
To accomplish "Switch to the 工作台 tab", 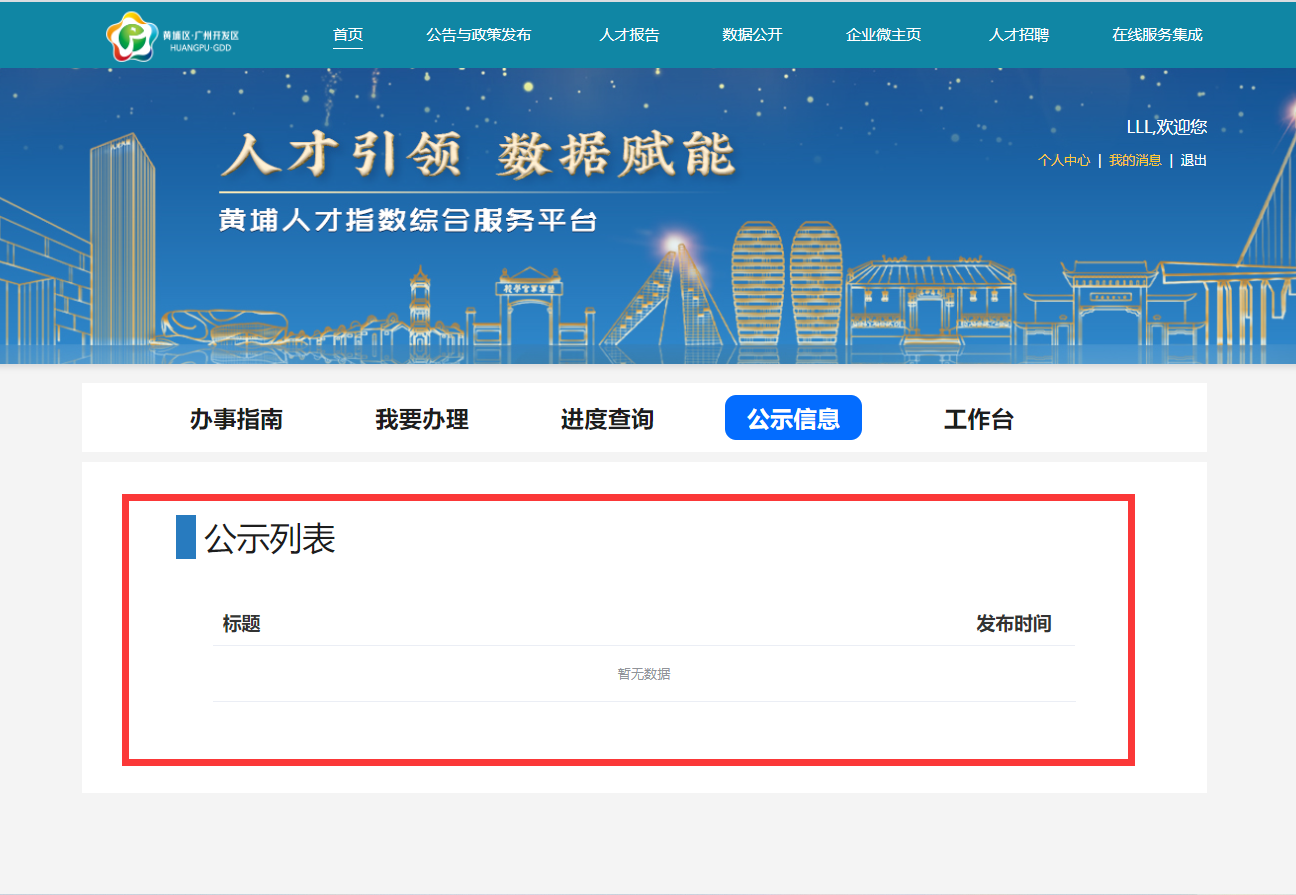I will pyautogui.click(x=978, y=419).
